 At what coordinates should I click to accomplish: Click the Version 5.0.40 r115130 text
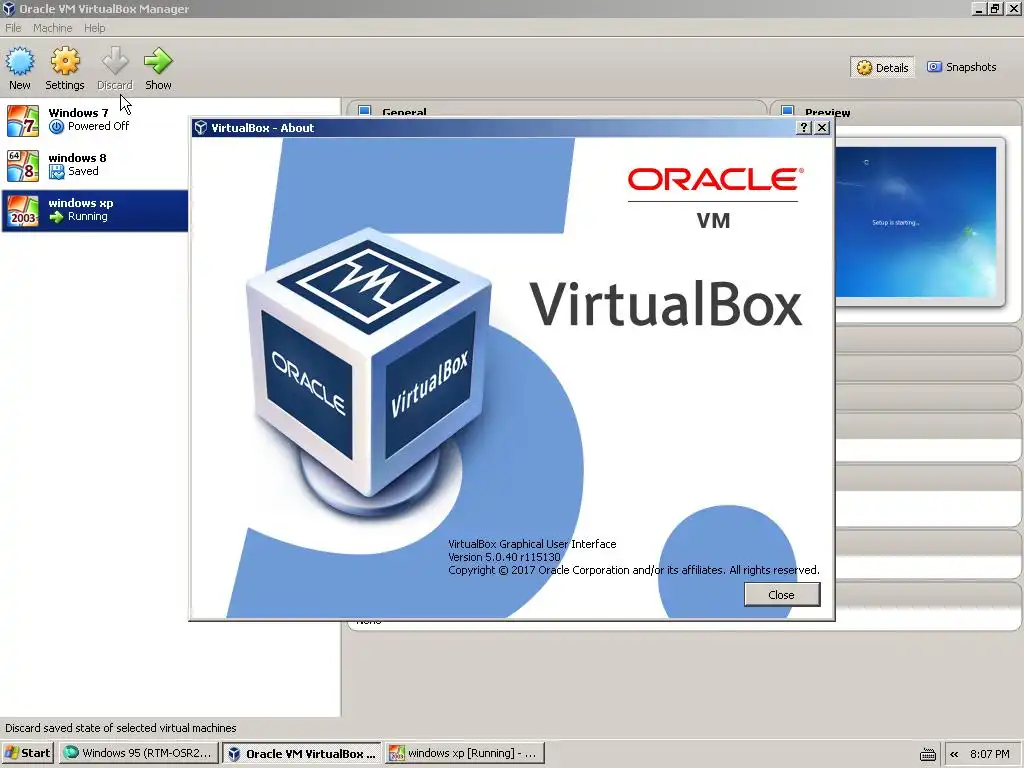[504, 557]
